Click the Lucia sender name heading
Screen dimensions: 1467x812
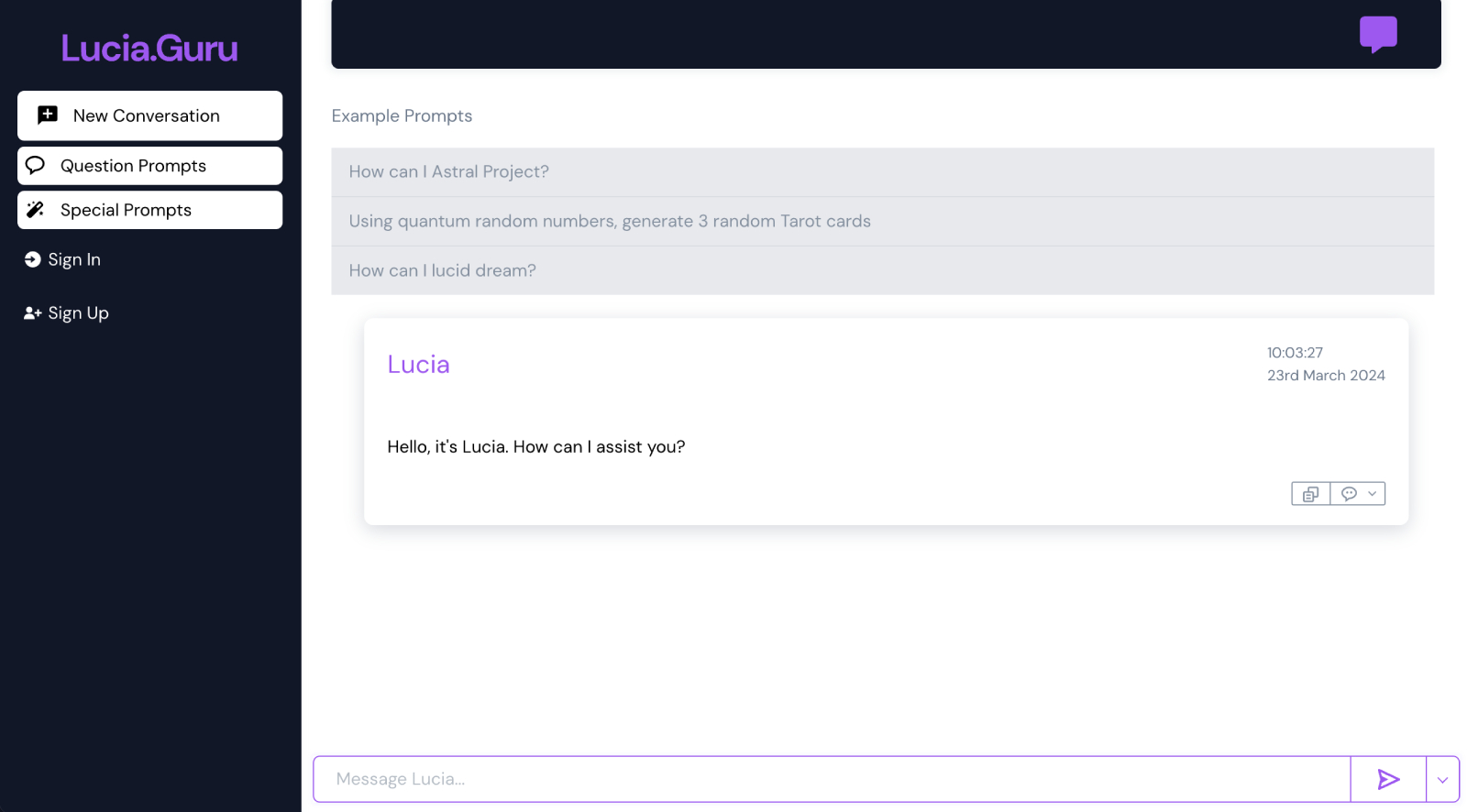pyautogui.click(x=418, y=364)
